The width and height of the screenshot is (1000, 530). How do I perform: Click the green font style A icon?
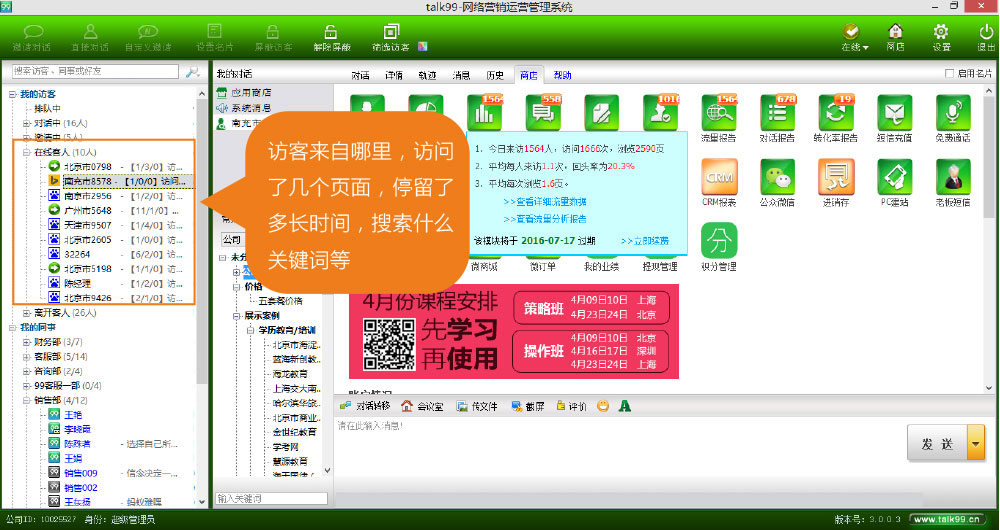pyautogui.click(x=625, y=406)
